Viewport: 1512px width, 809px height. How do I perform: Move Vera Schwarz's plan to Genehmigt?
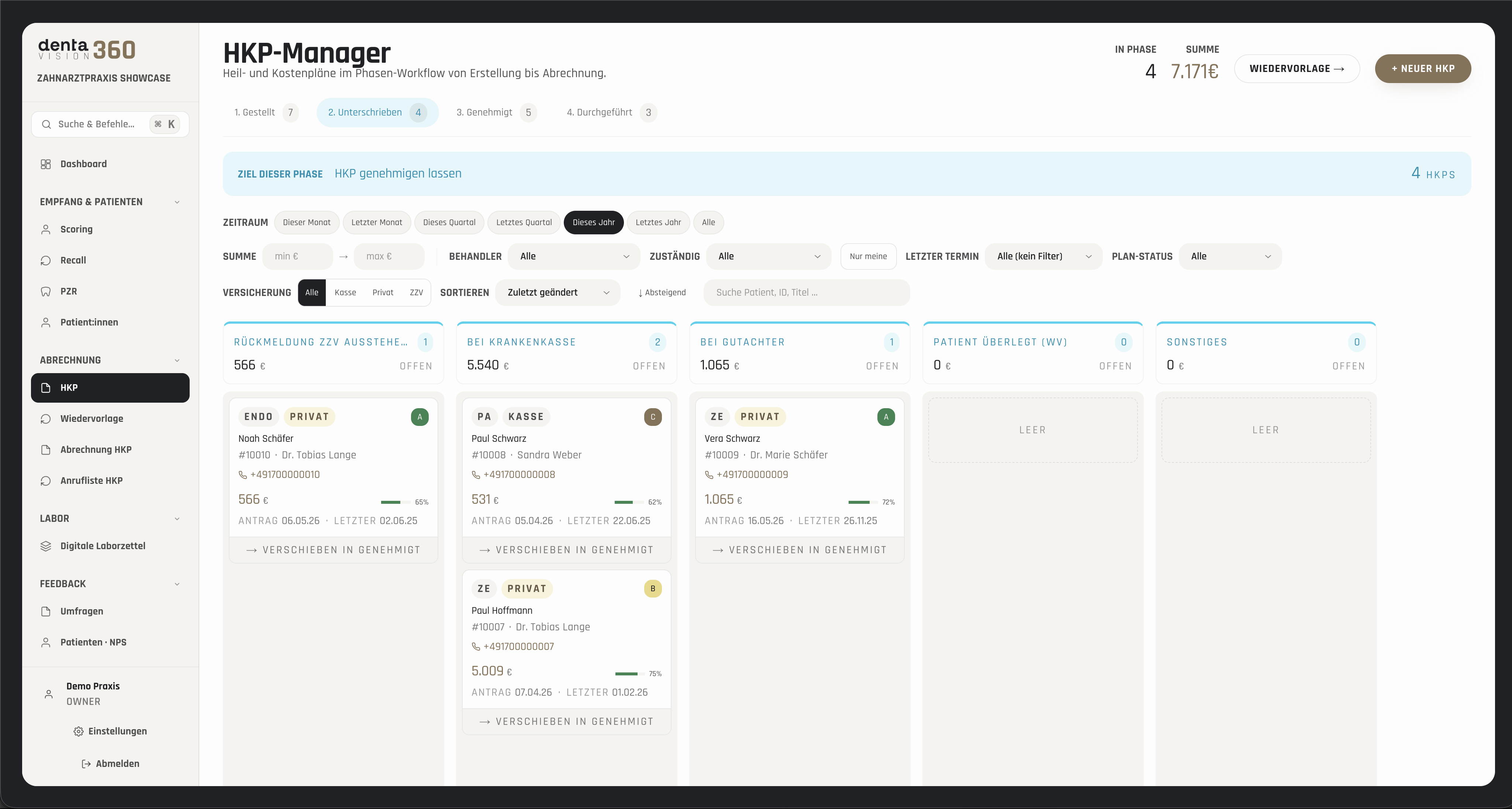pos(800,550)
